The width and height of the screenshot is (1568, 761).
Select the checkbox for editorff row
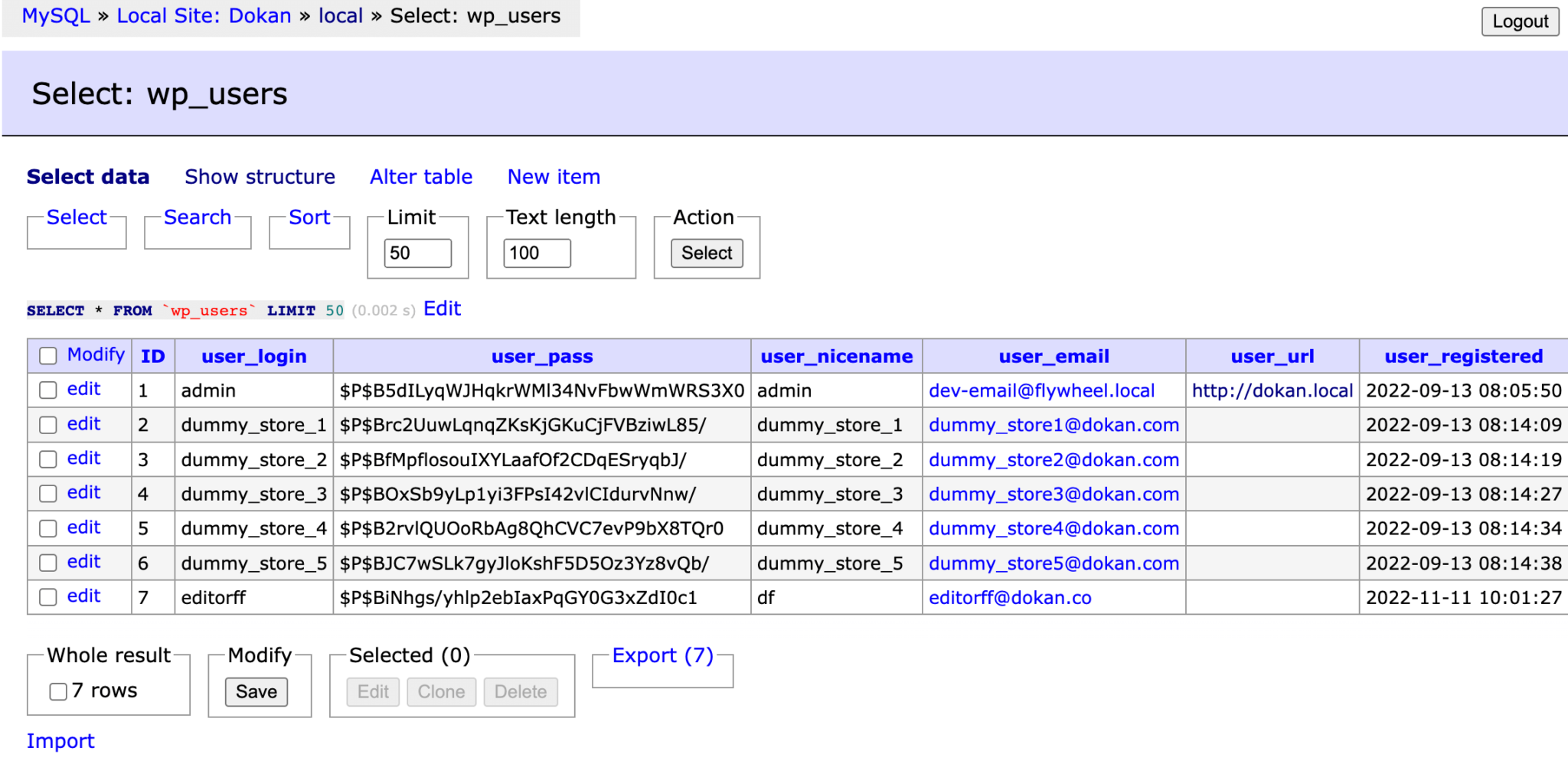click(48, 597)
